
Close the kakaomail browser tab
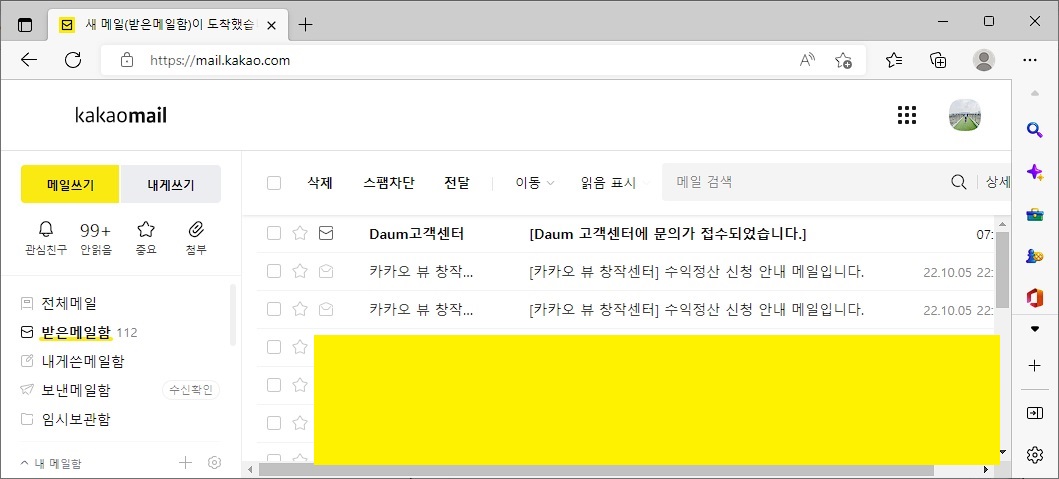click(272, 25)
